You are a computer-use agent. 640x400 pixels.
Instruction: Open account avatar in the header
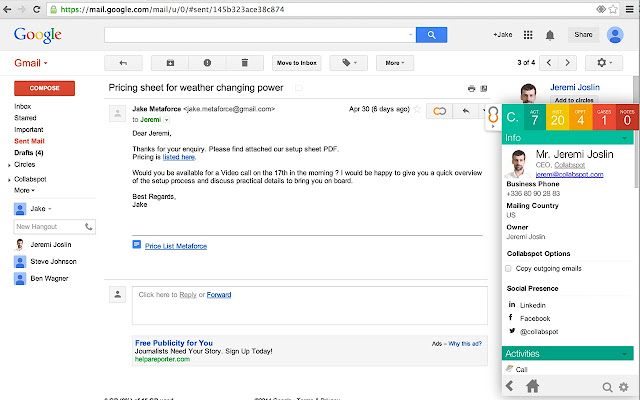615,35
